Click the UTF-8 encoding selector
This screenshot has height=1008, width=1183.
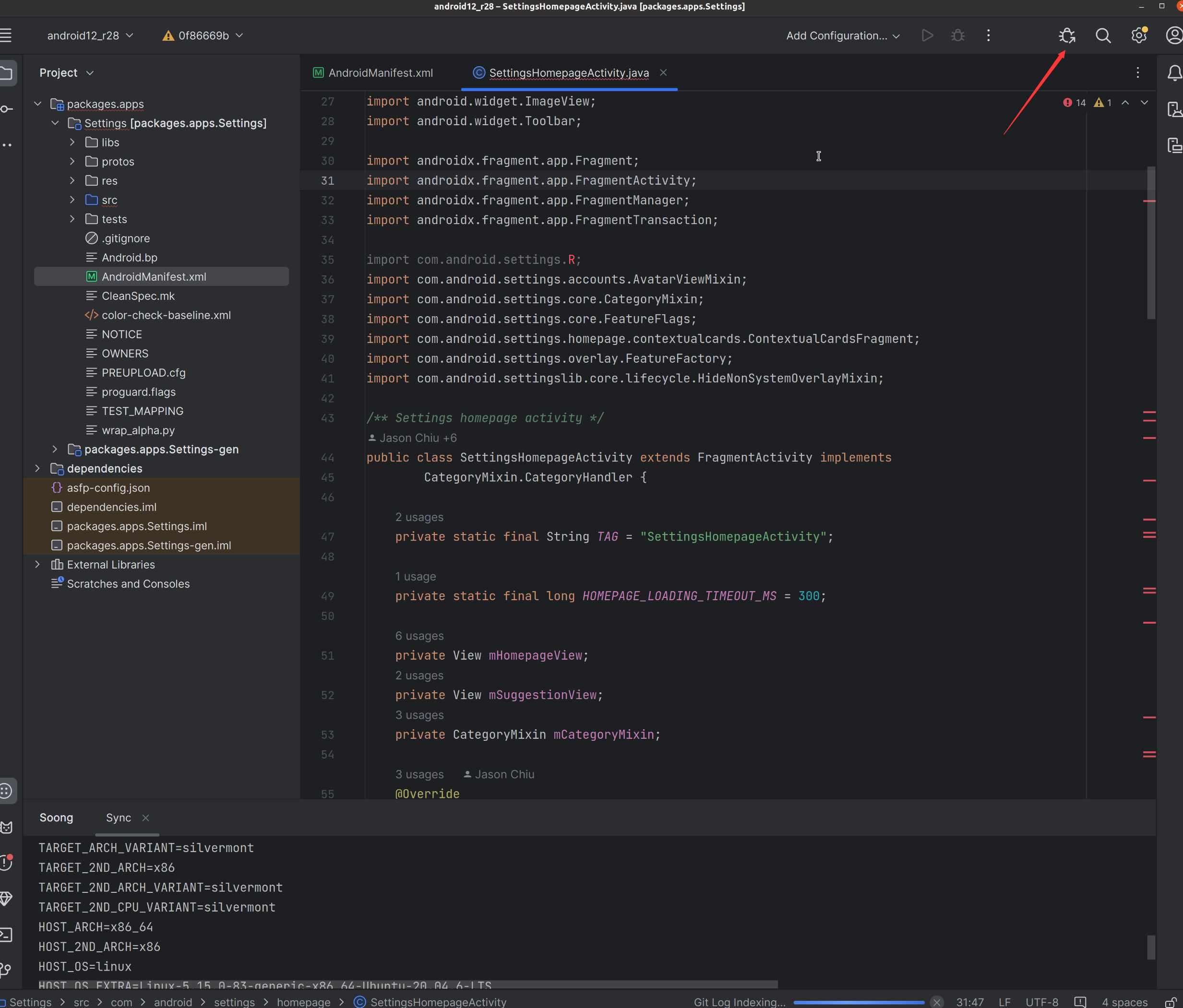point(1041,1002)
